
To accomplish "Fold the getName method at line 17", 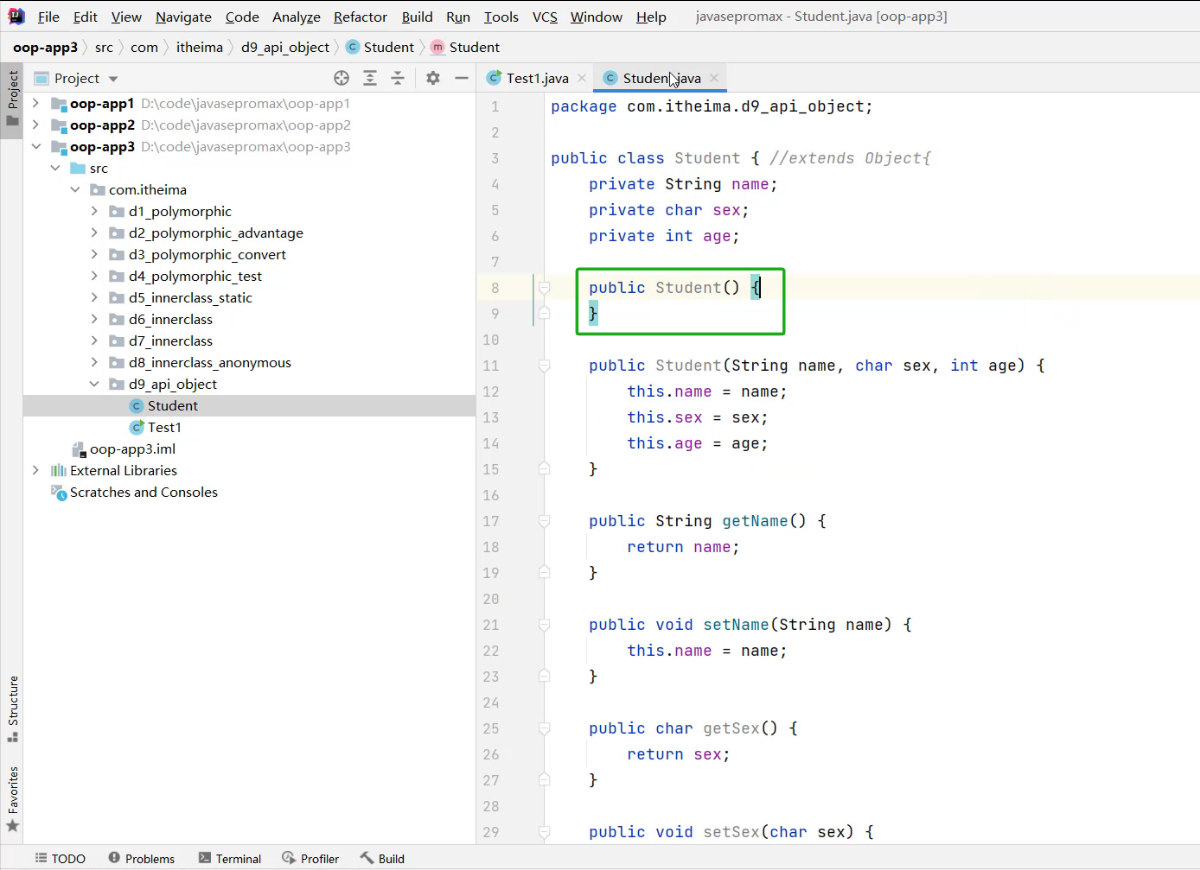I will tap(545, 521).
